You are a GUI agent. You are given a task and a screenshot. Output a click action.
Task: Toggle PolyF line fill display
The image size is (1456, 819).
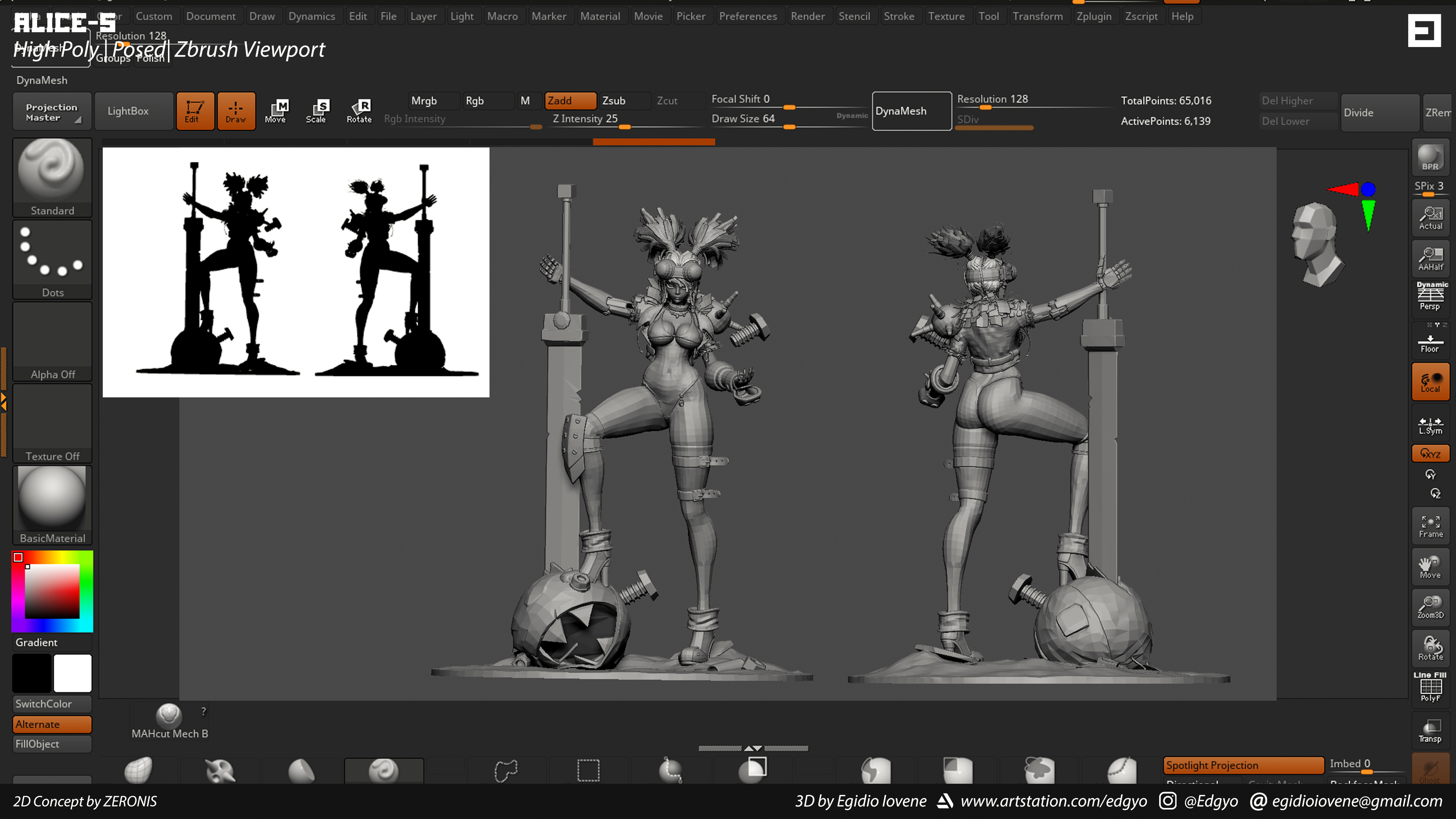pos(1430,688)
